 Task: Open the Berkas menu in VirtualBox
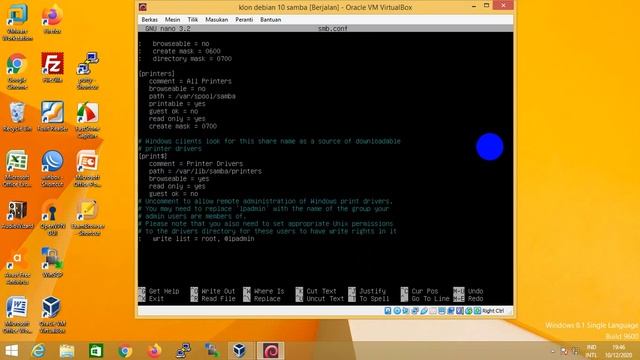pos(149,20)
